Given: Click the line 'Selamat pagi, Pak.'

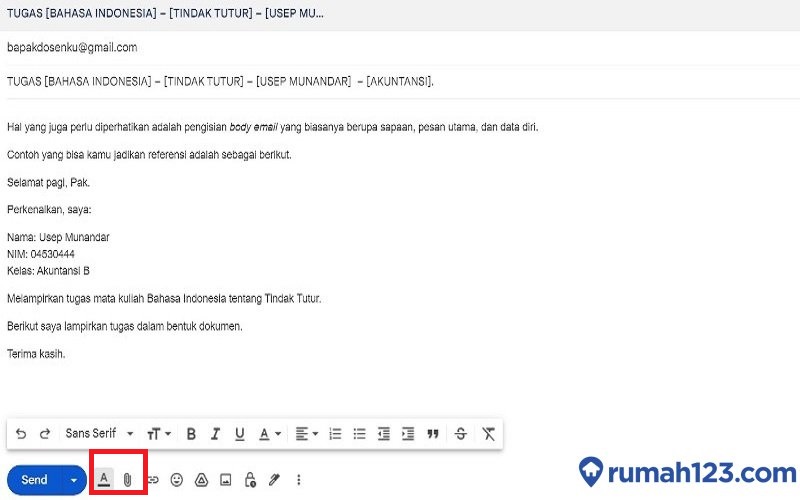Looking at the screenshot, I should tap(48, 183).
